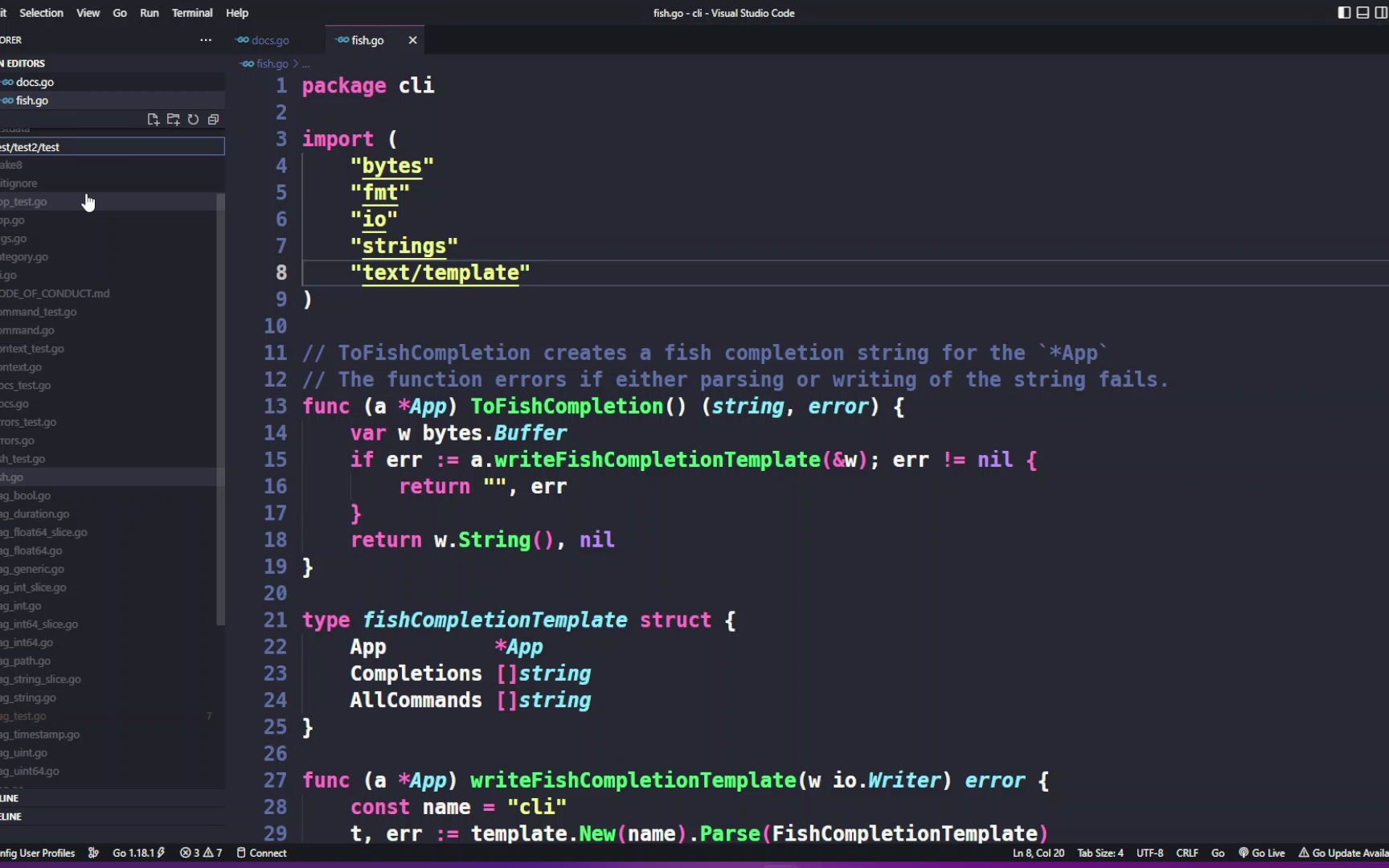Toggle the bottom panel layout icon
This screenshot has height=868, width=1389.
[x=1362, y=13]
